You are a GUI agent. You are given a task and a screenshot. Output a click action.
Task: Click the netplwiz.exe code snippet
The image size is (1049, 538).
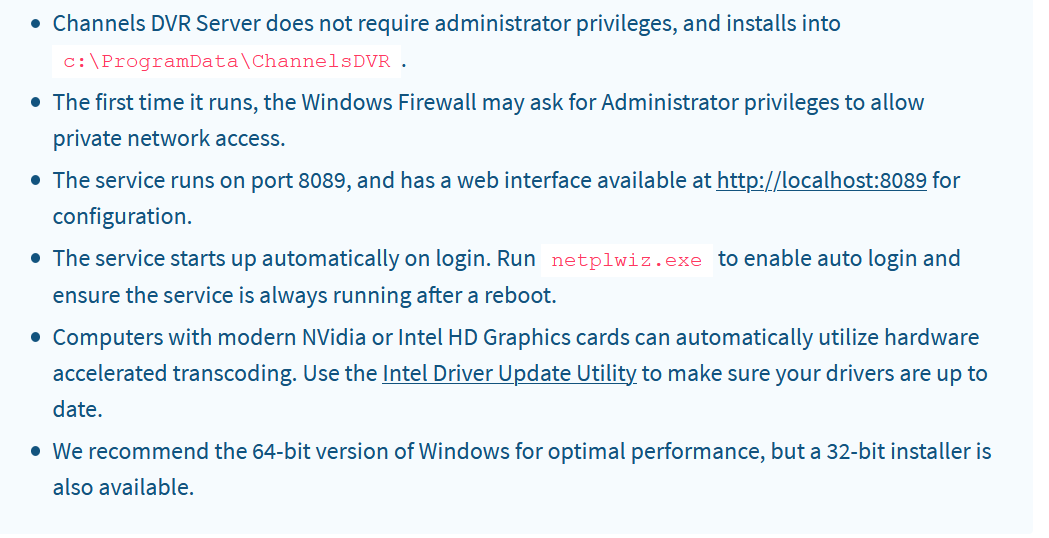[x=627, y=260]
